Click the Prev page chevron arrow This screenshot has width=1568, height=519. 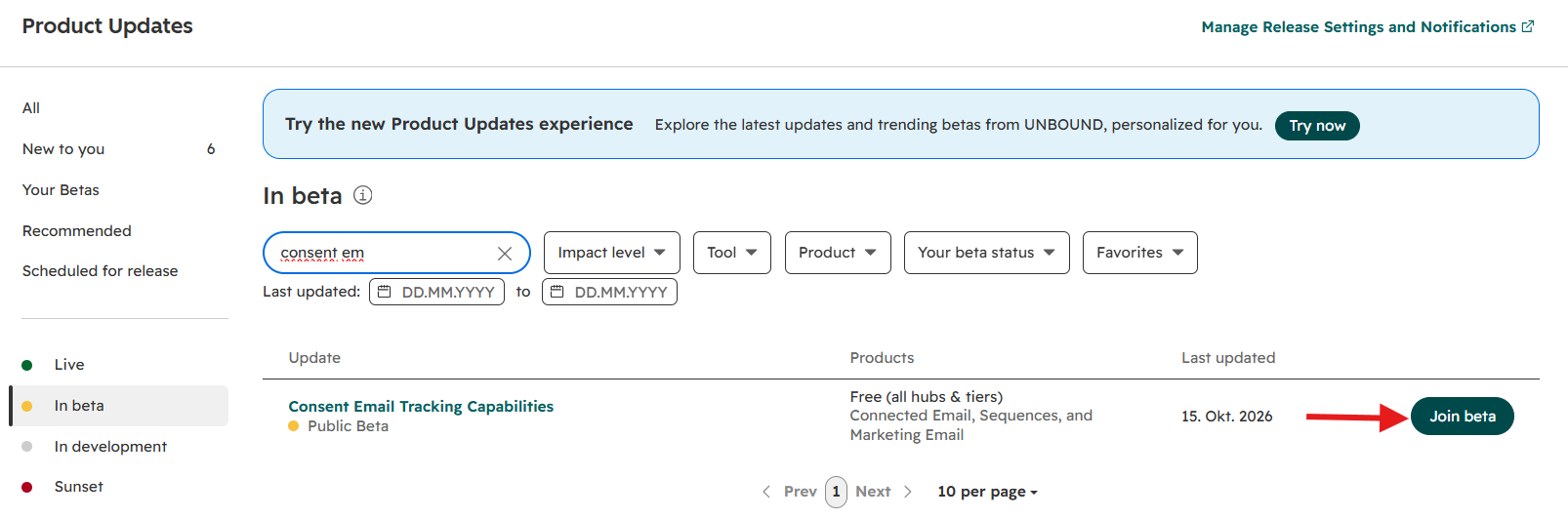(x=766, y=492)
